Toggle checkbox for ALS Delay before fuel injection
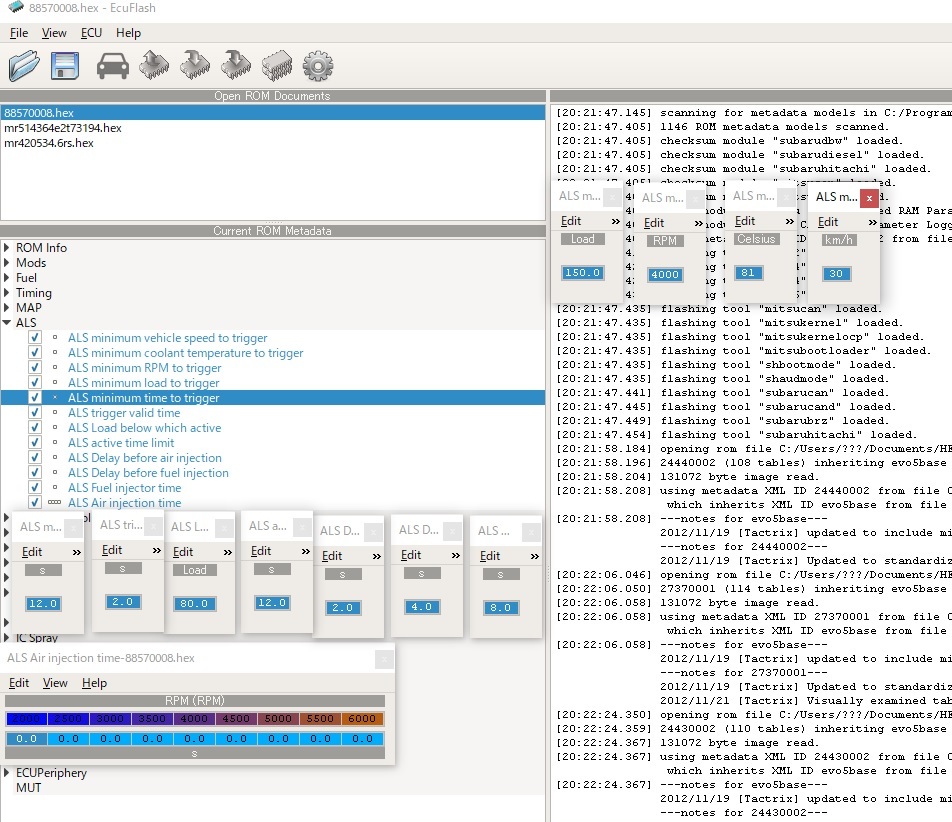The image size is (952, 822). [35, 473]
